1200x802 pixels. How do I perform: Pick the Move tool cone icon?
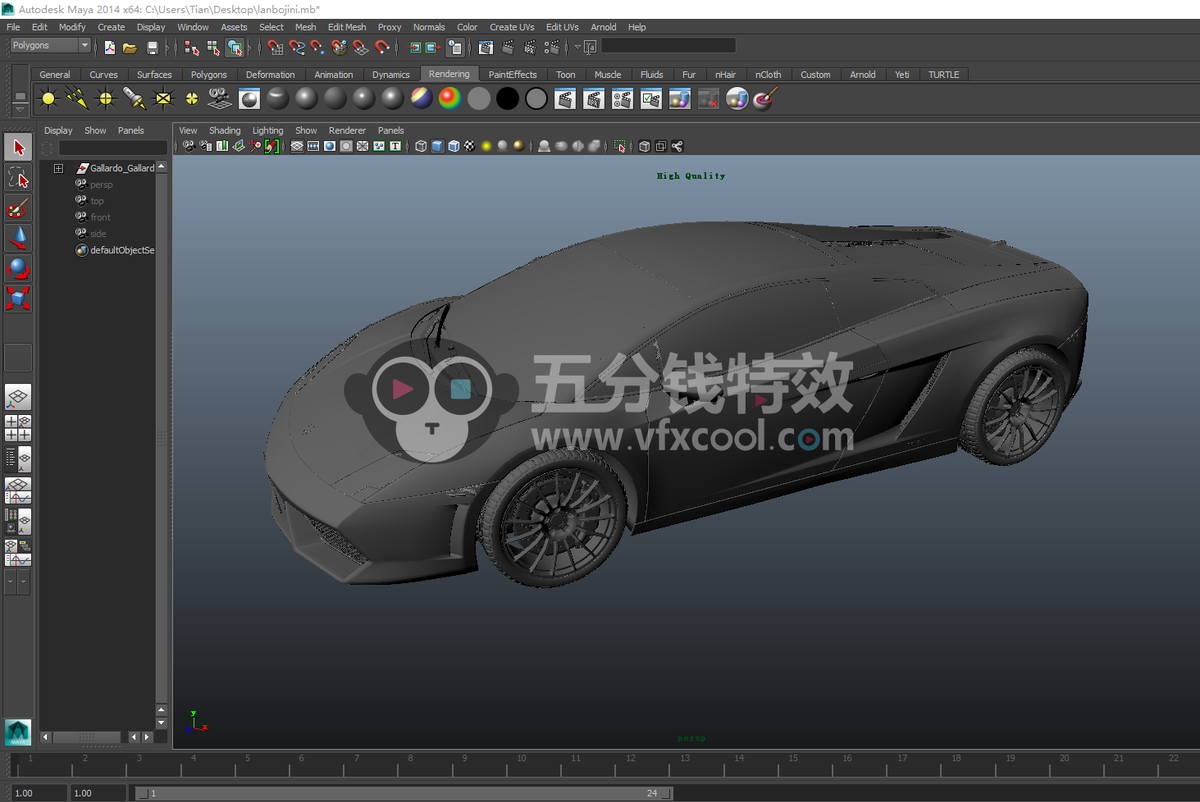18,238
